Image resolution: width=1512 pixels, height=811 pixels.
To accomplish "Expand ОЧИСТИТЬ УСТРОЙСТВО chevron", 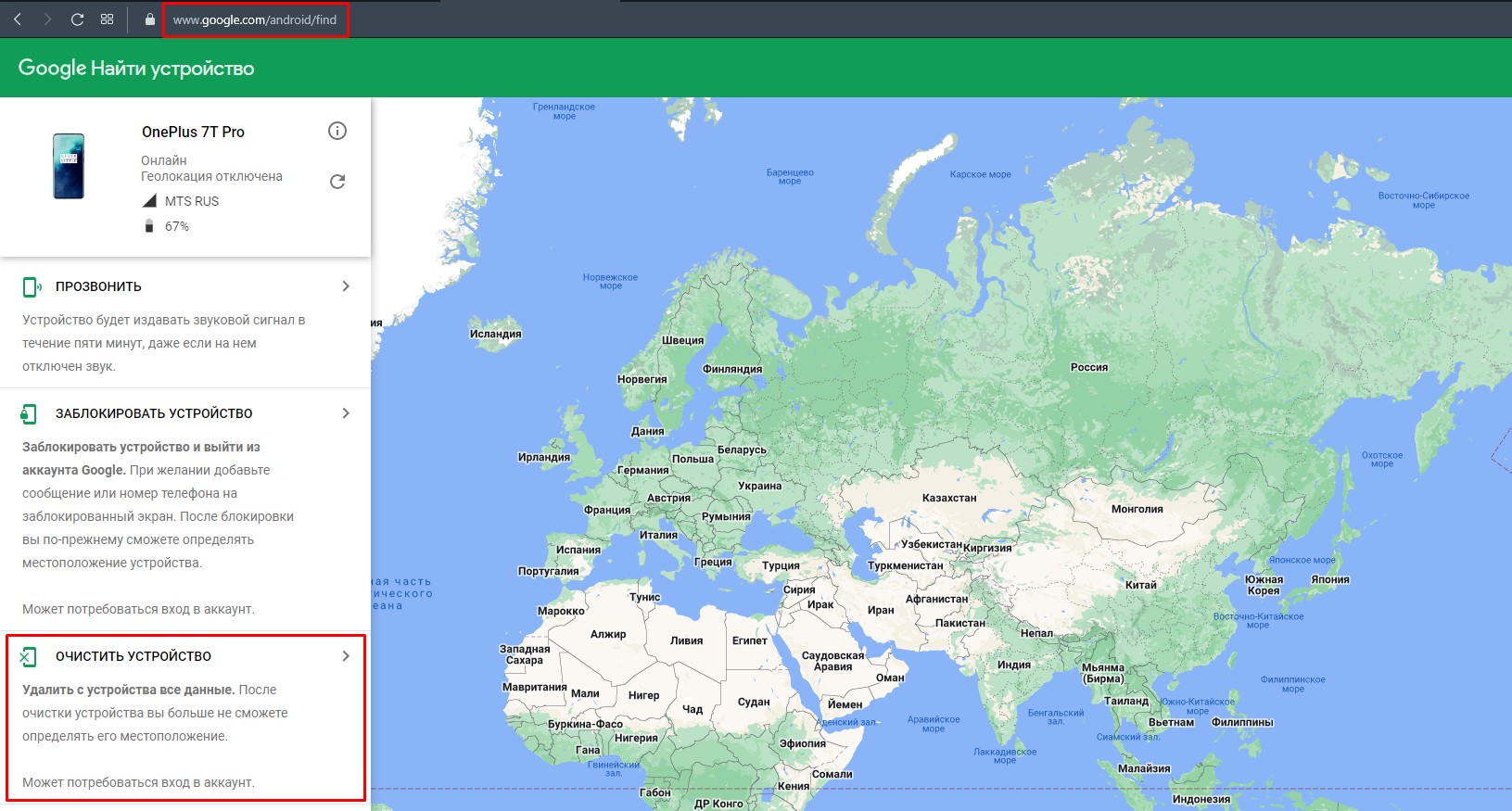I will pyautogui.click(x=346, y=656).
